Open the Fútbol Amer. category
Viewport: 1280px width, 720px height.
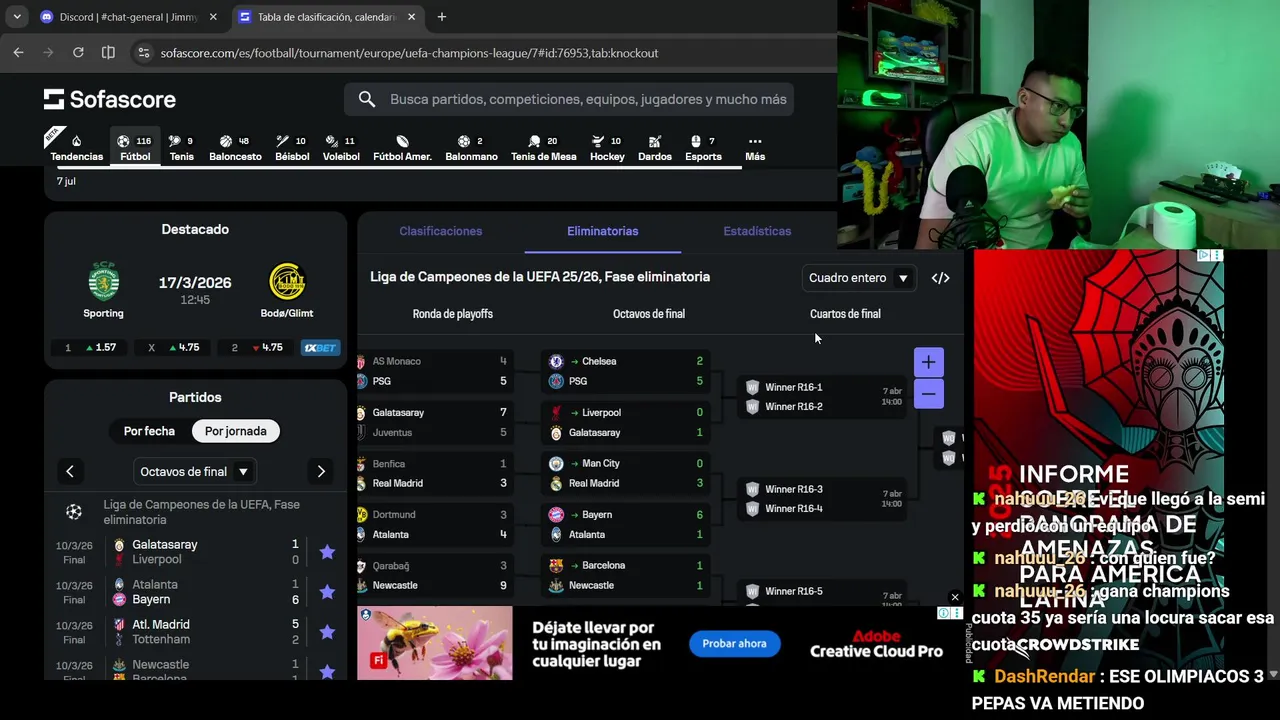tap(402, 148)
